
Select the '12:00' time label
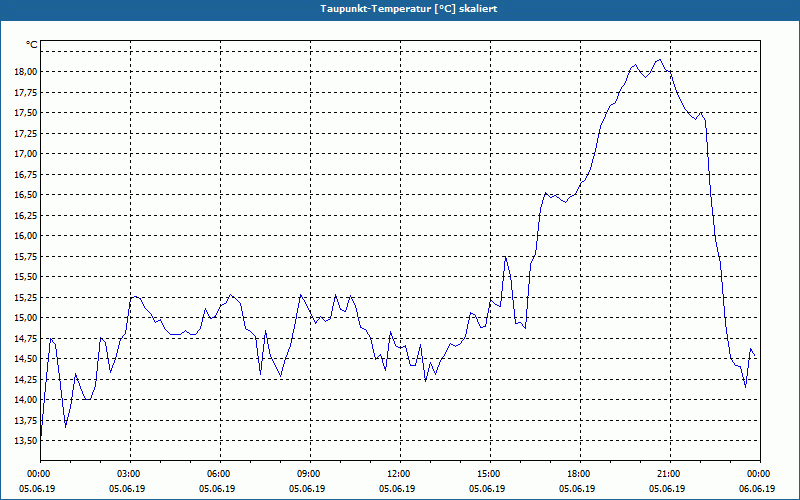coord(397,474)
